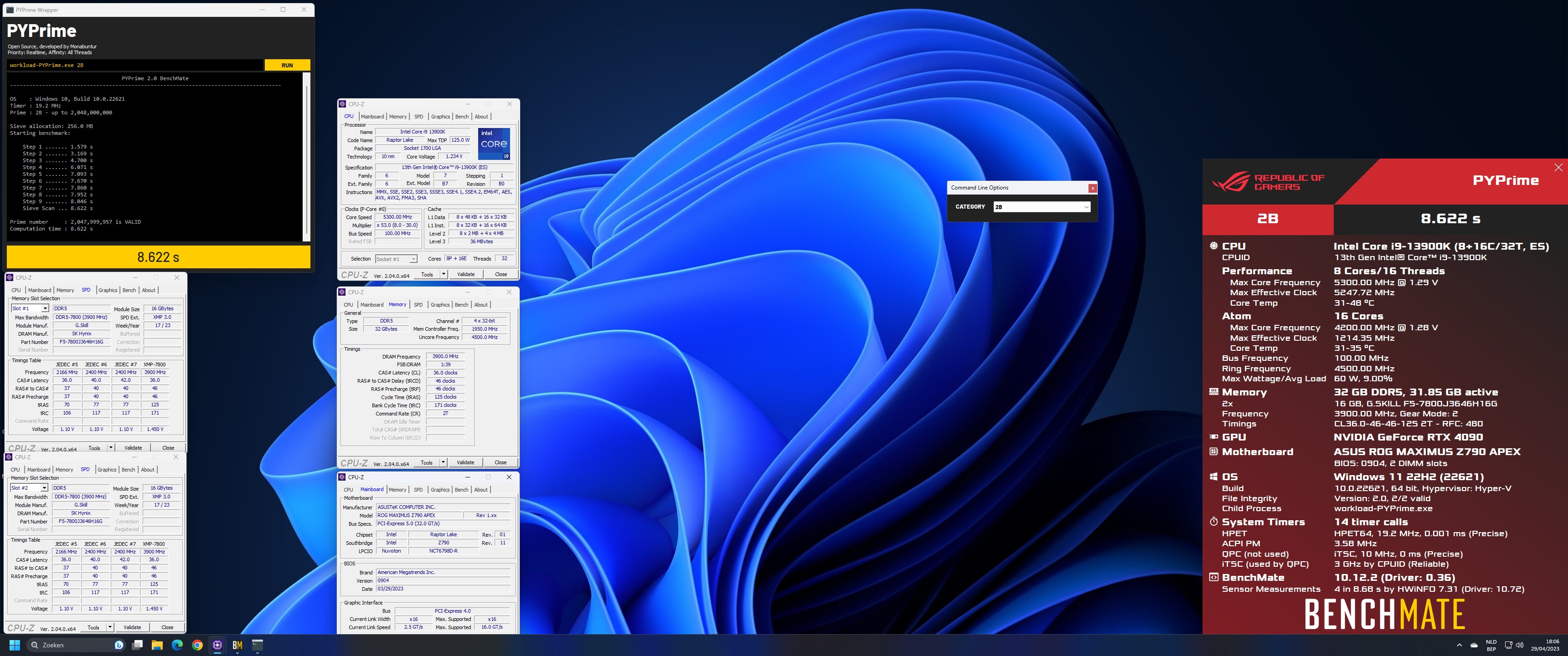Open the CATEGORY 2B dropdown

[1042, 207]
